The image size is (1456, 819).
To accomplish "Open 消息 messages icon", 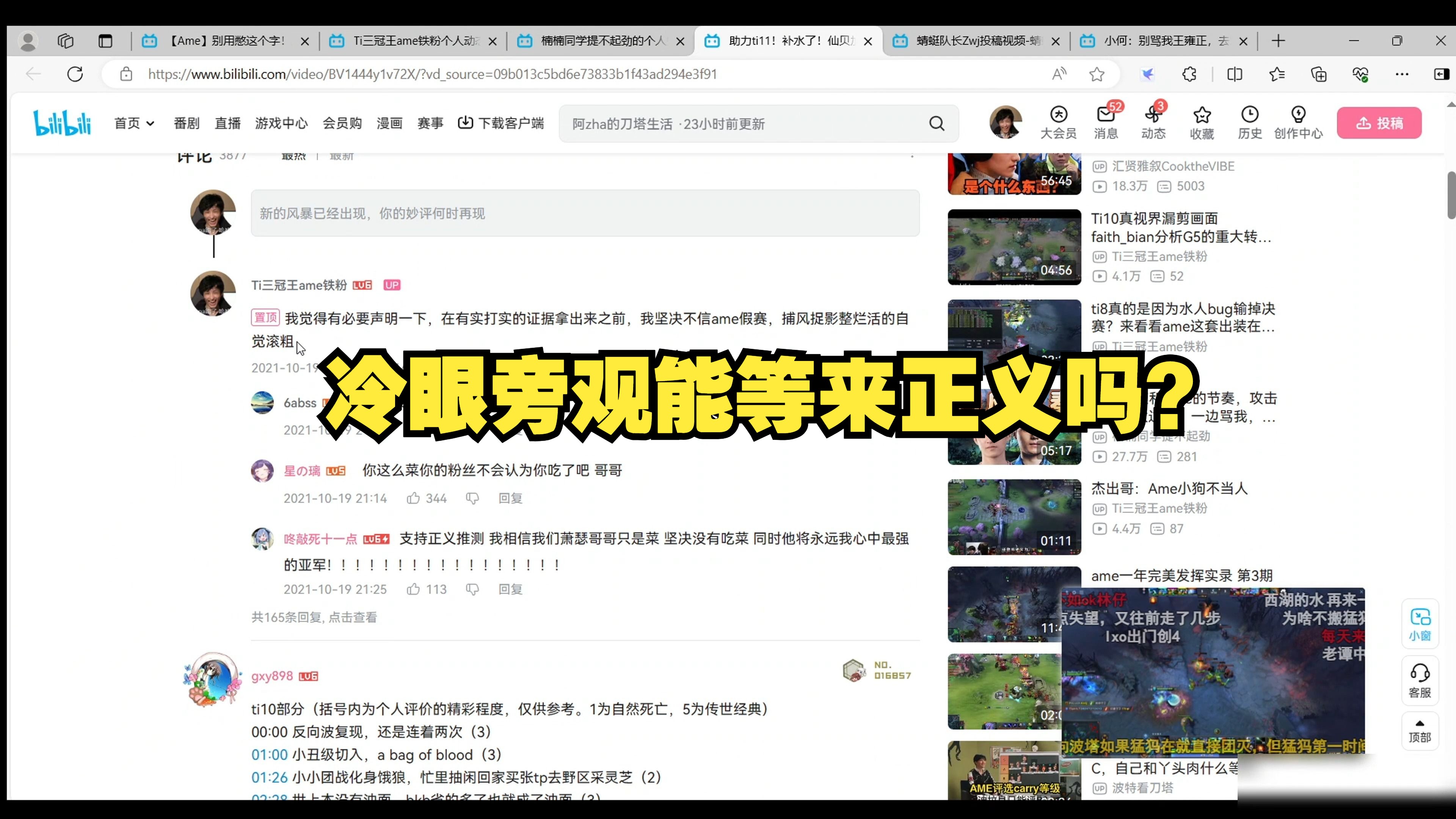I will [1106, 122].
